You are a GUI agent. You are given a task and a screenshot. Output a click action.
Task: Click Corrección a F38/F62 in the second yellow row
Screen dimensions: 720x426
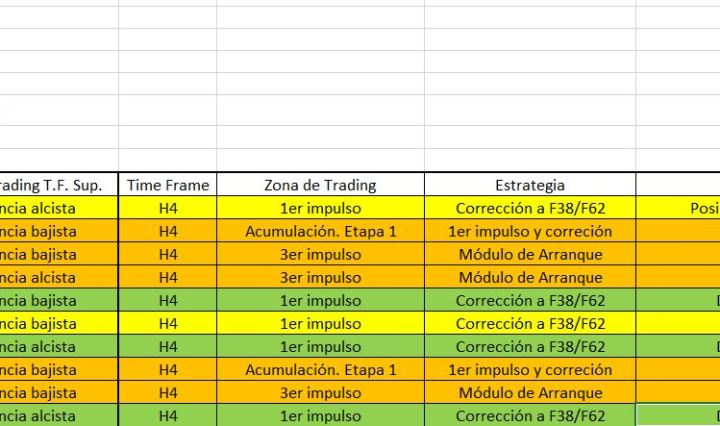(x=530, y=324)
